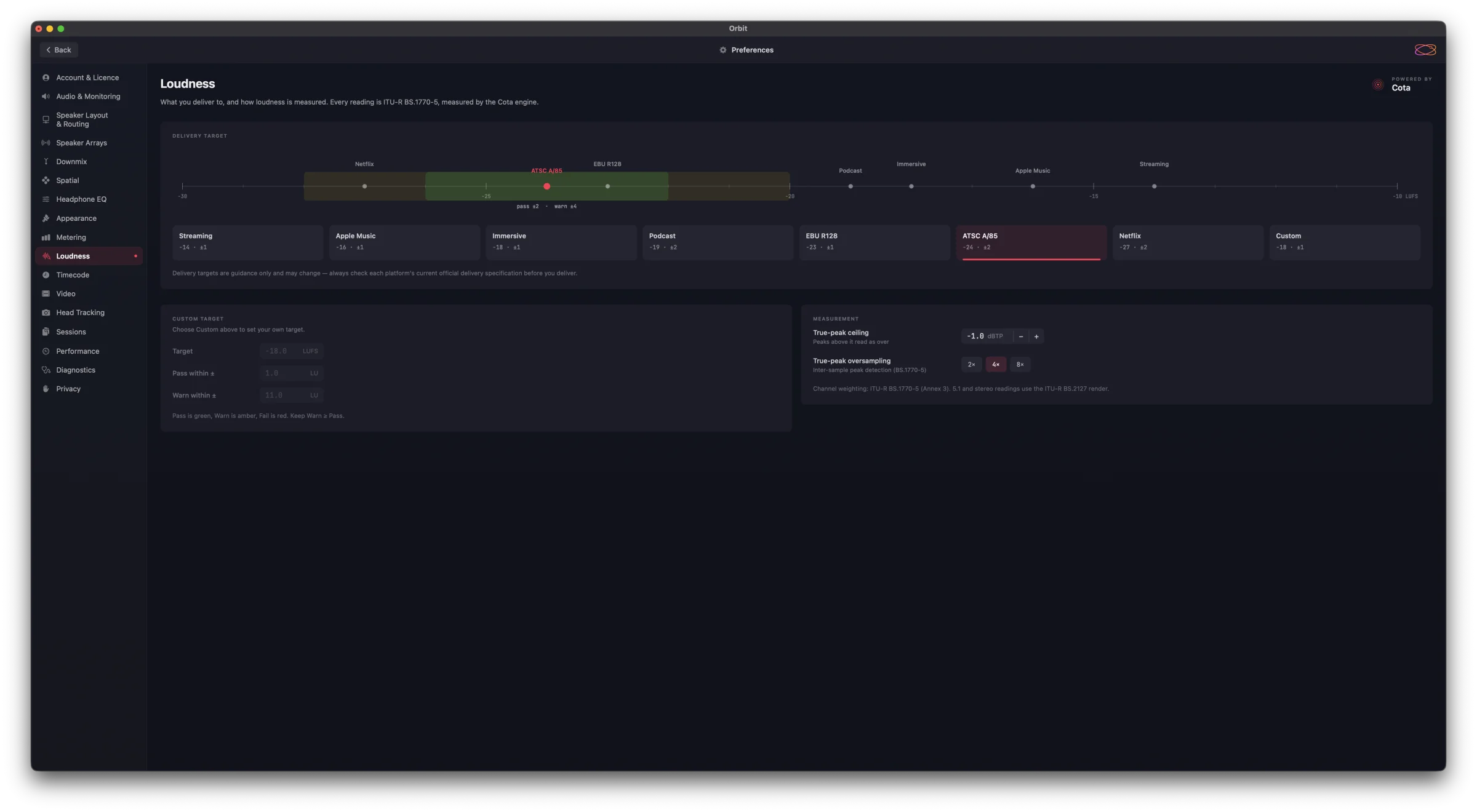Click the Appearance brush icon
Viewport: 1477px width, 812px height.
coord(46,218)
